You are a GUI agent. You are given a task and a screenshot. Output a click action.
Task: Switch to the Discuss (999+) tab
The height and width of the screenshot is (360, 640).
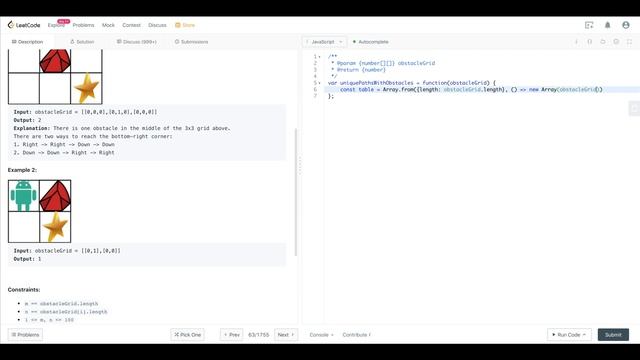point(137,42)
